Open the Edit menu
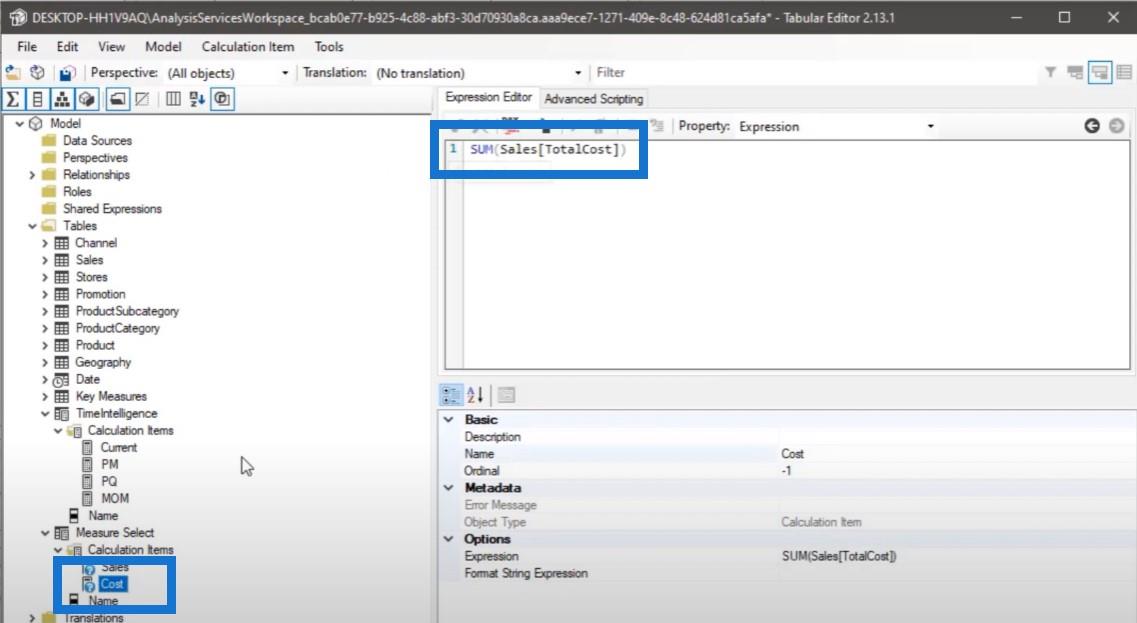The height and width of the screenshot is (623, 1137). [67, 46]
